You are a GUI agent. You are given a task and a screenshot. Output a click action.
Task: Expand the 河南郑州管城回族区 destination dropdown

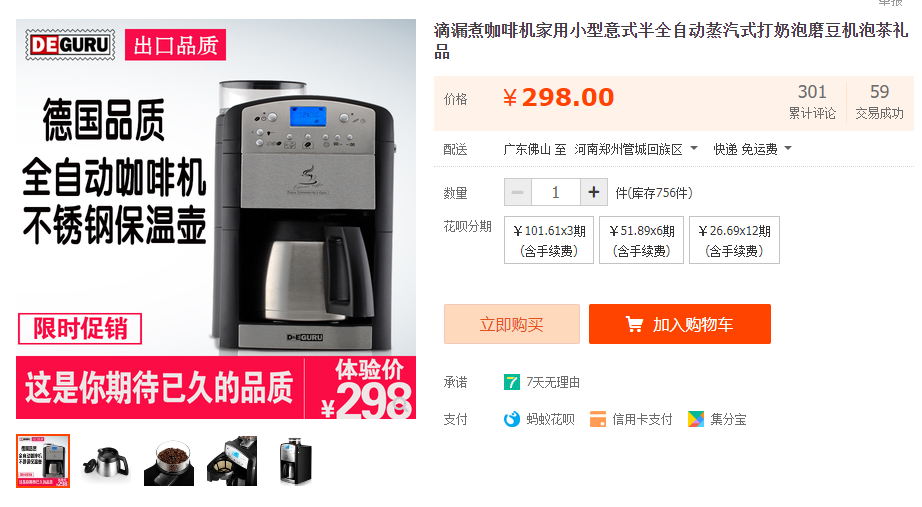[693, 148]
